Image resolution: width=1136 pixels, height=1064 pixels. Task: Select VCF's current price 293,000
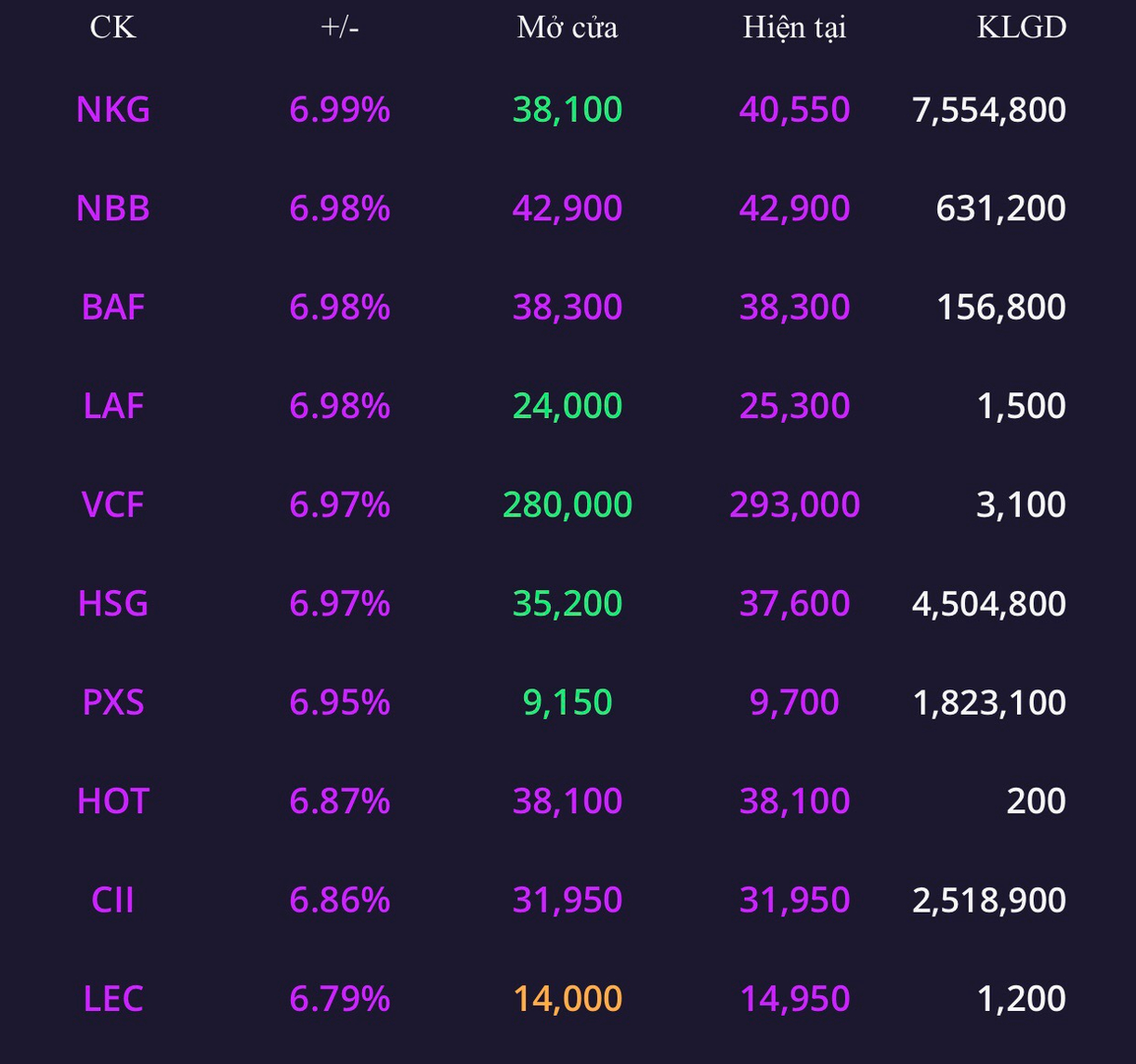(795, 504)
